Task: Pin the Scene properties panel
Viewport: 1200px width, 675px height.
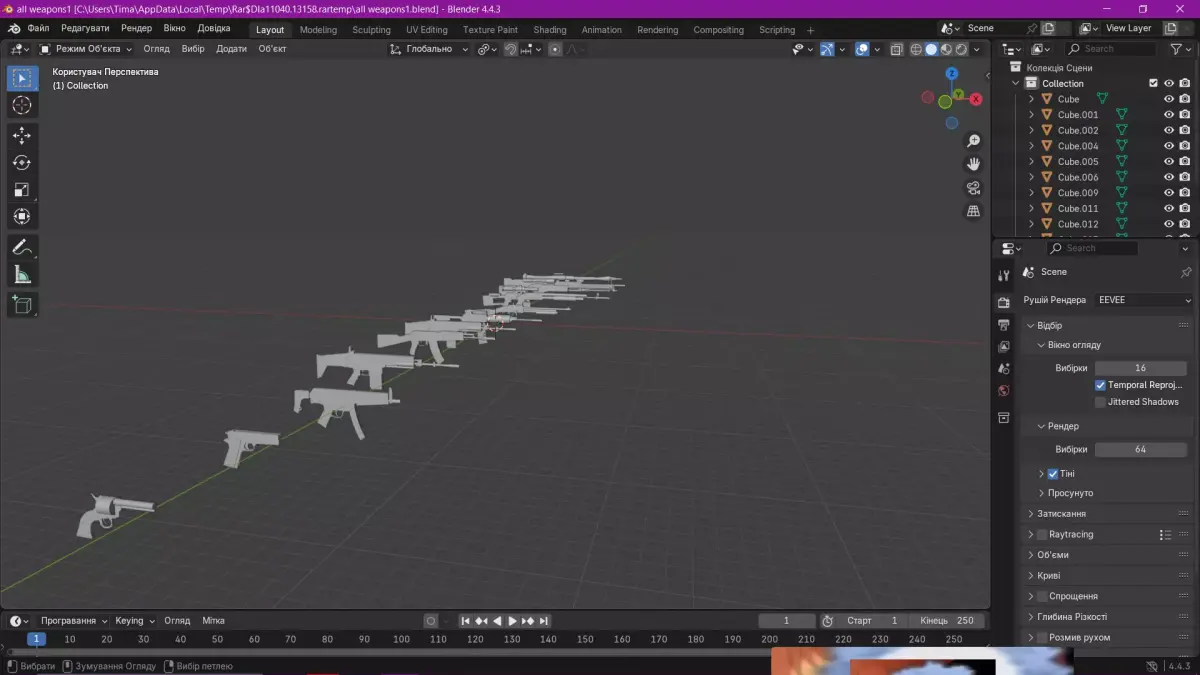Action: (x=1186, y=272)
